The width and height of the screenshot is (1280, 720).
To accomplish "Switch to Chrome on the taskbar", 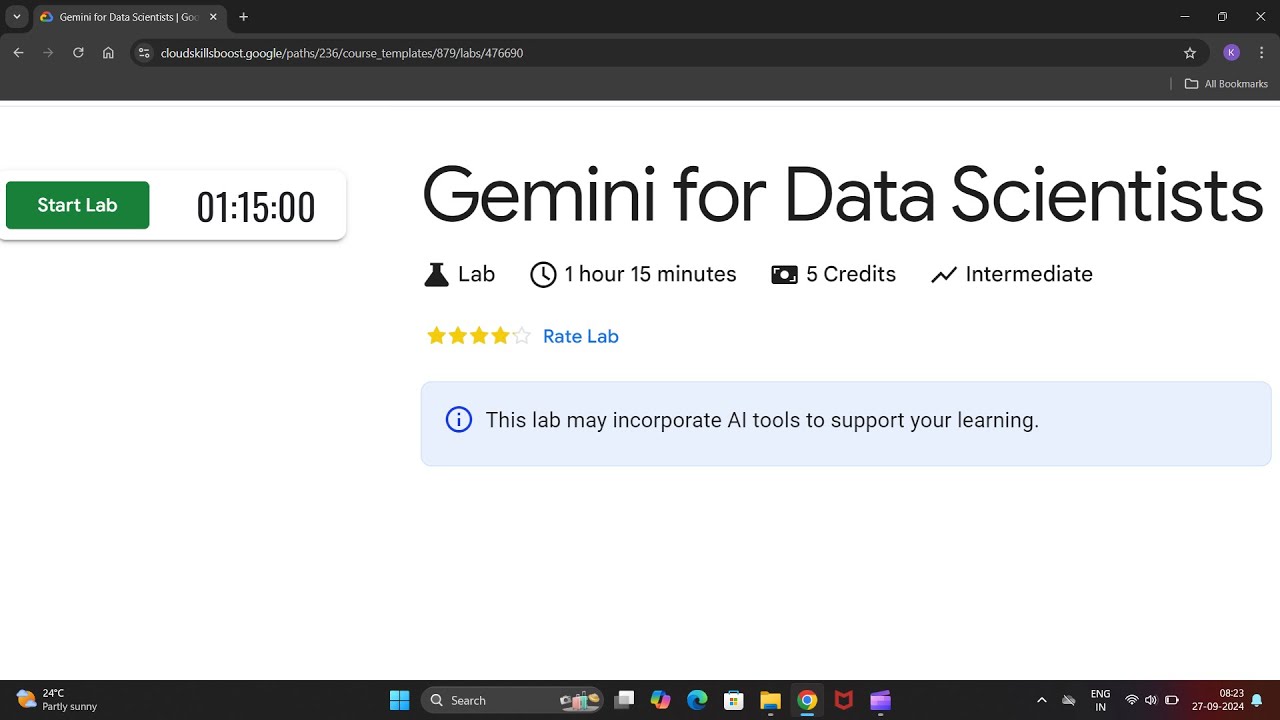I will (807, 700).
